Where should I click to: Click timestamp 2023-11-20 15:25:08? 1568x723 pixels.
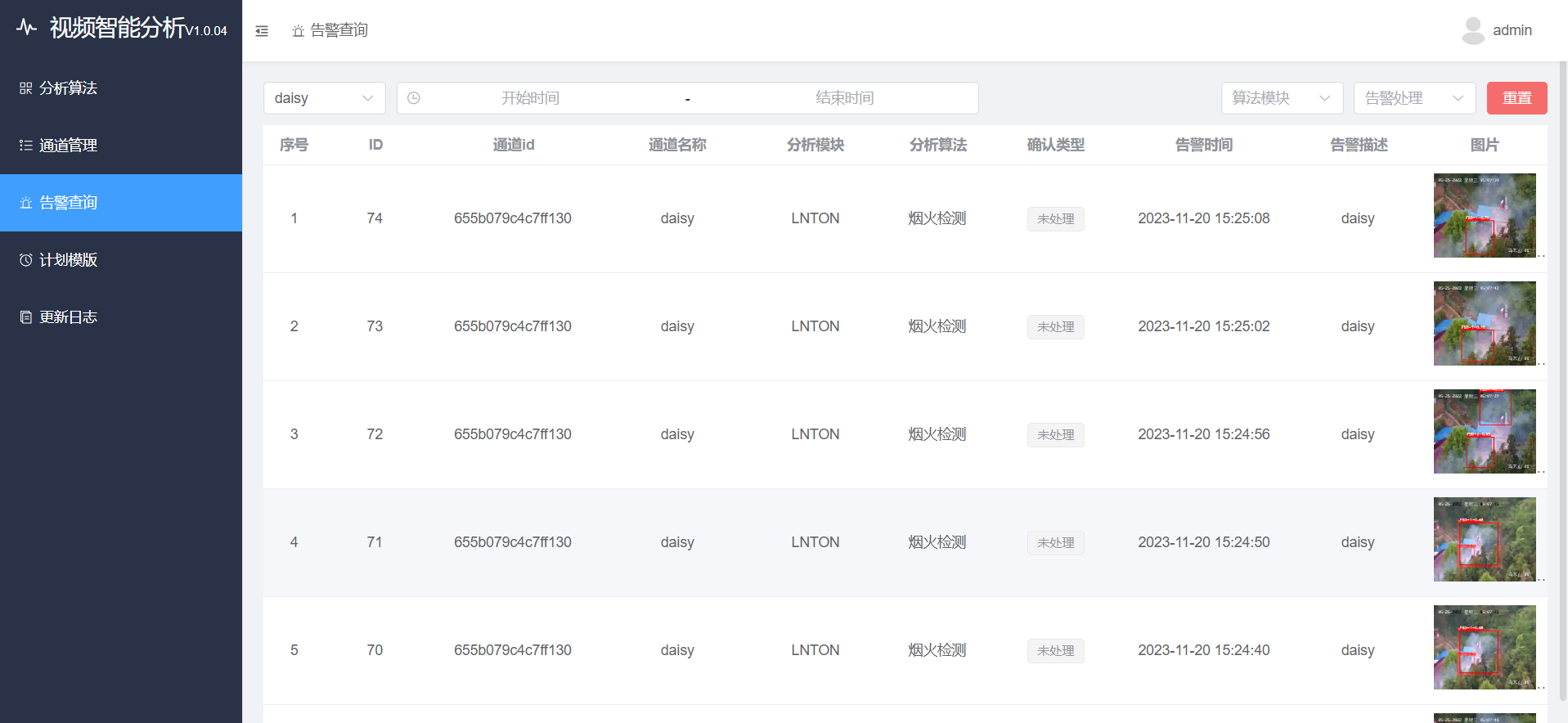(1204, 218)
